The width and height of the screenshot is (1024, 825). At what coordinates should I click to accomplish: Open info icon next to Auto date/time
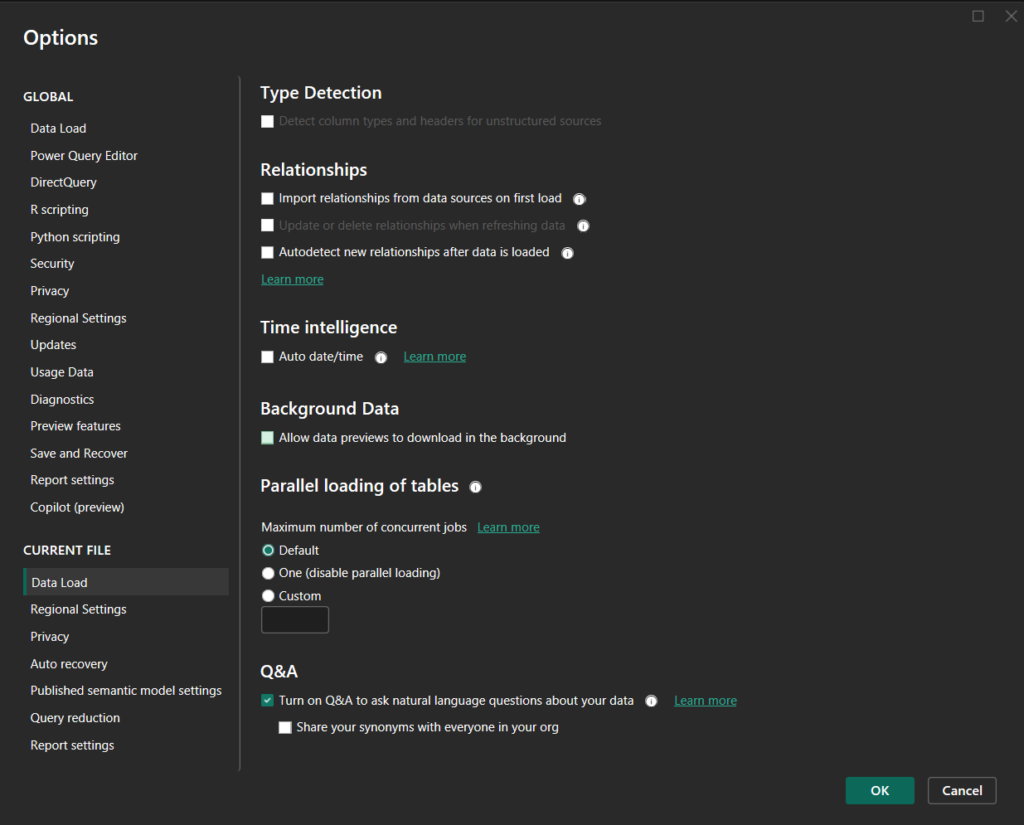click(380, 356)
